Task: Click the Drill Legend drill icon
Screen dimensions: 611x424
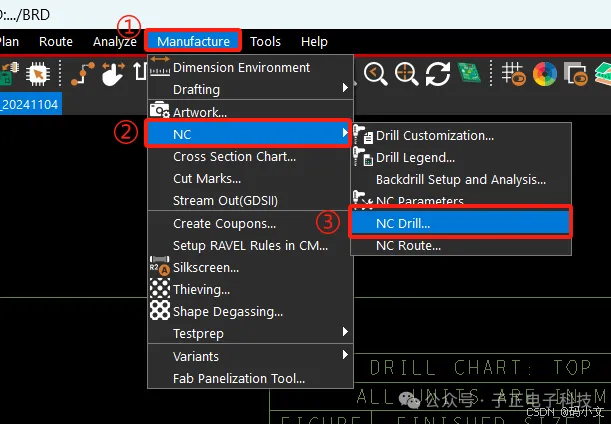Action: point(363,156)
